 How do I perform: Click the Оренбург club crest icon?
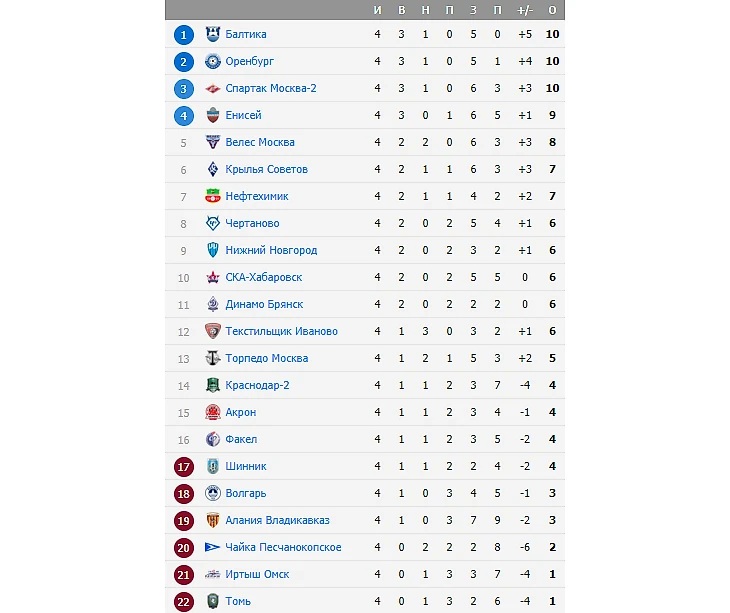[x=212, y=61]
